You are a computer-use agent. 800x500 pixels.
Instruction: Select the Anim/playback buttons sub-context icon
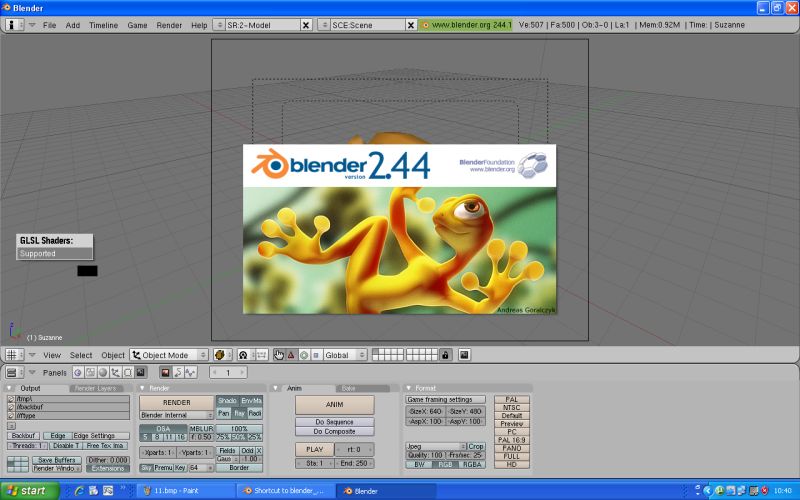coord(178,372)
